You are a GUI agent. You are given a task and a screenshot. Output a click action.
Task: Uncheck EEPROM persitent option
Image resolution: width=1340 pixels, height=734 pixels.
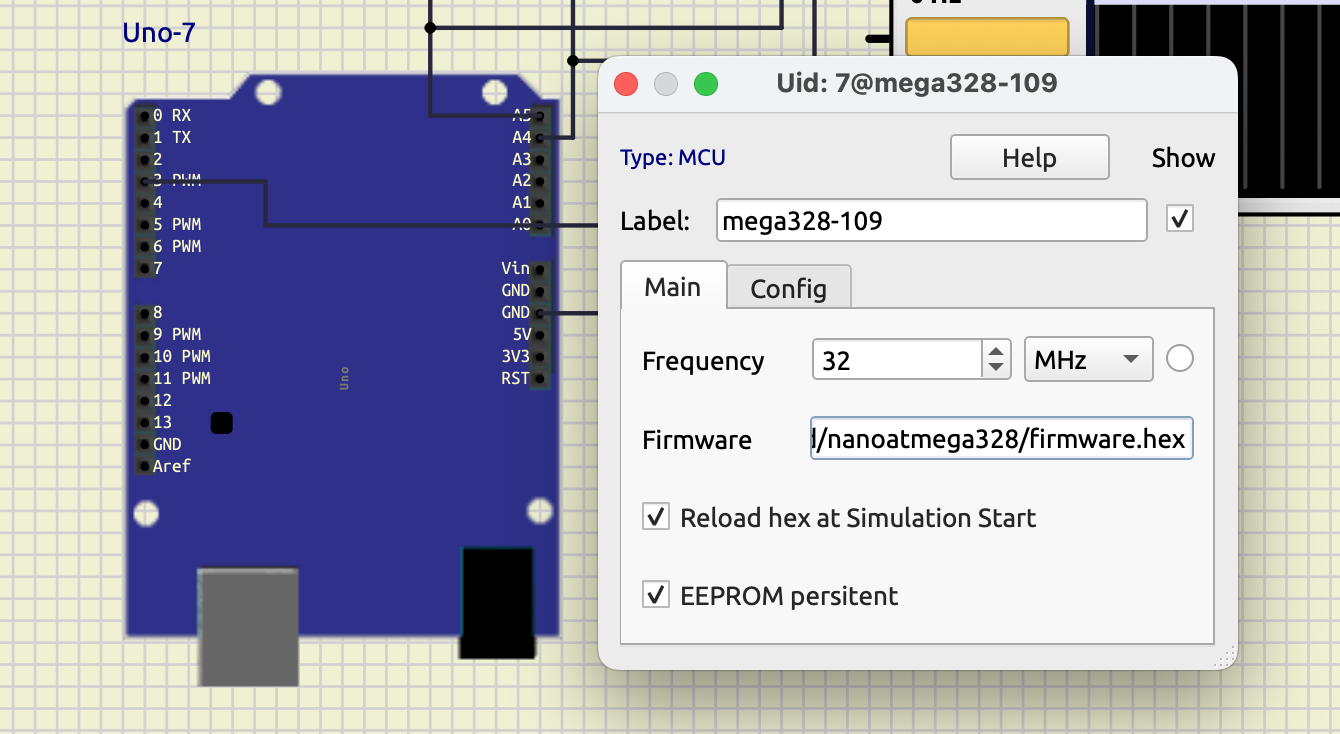(x=656, y=595)
